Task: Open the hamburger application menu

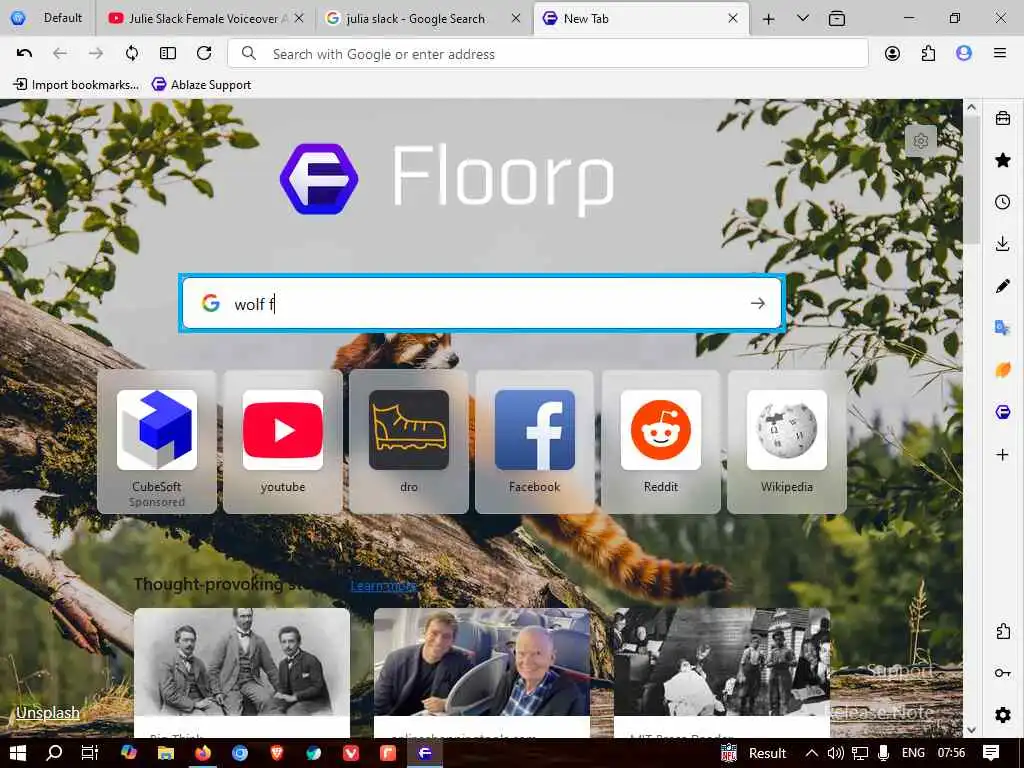Action: [1000, 54]
